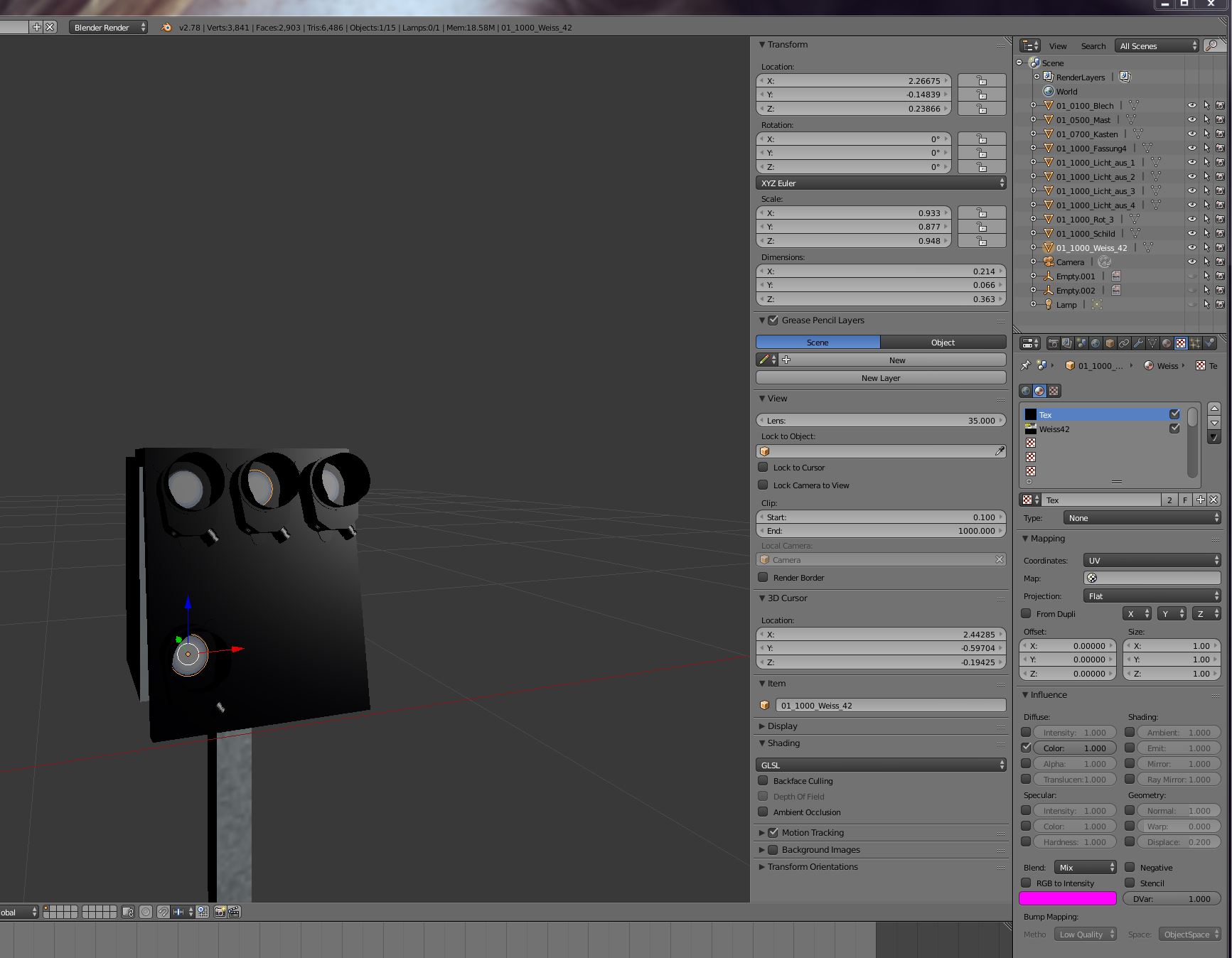Click the OpenGL render camera icon
Image resolution: width=1232 pixels, height=958 pixels.
point(220,912)
